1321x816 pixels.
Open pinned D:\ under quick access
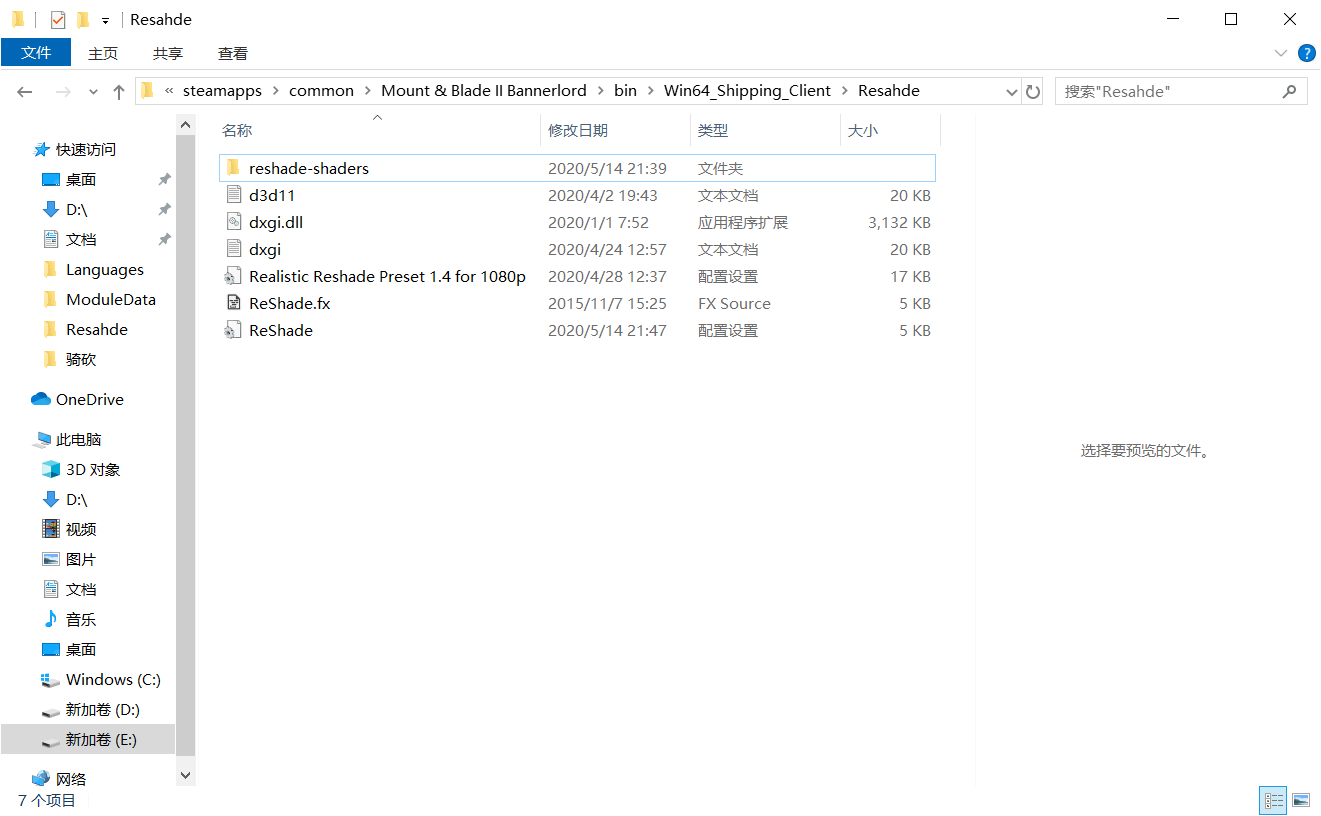(77, 209)
